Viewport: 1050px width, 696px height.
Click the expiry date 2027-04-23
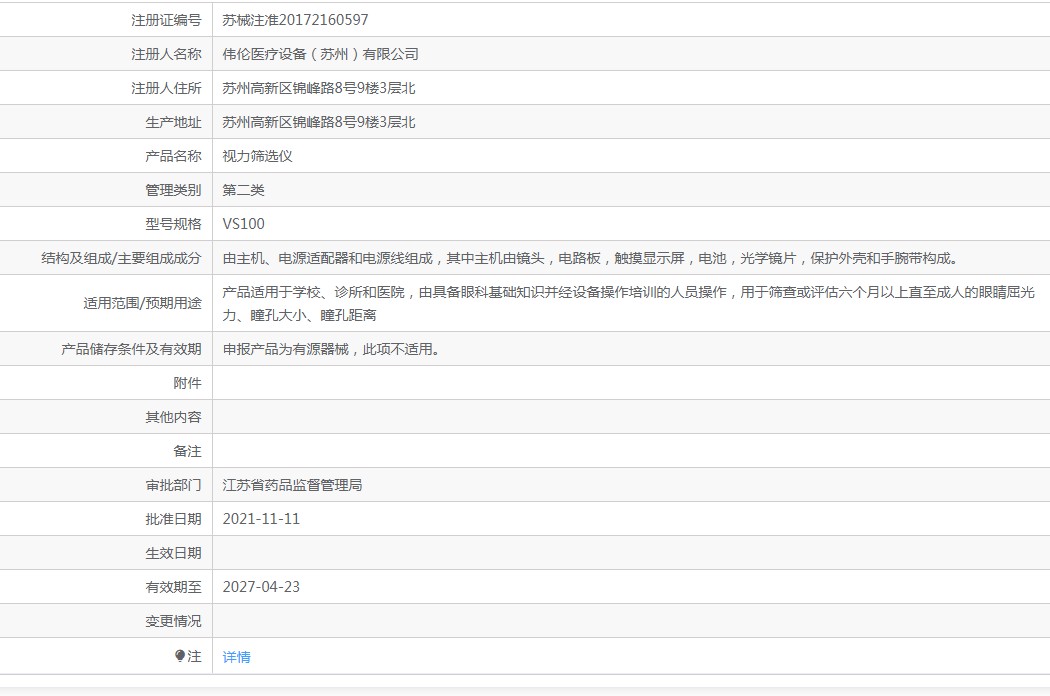pos(261,587)
